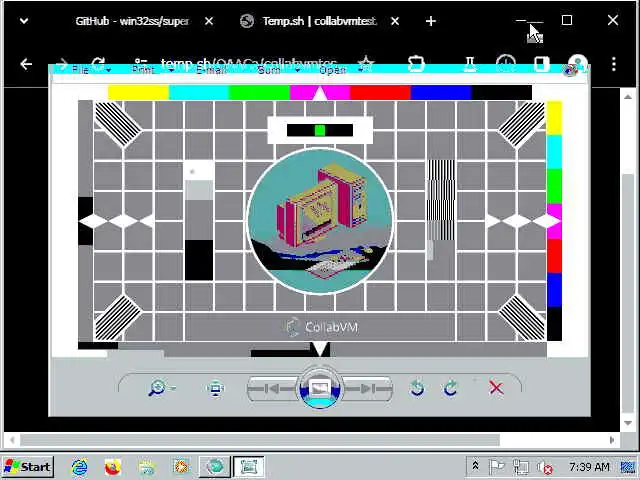
Task: Expand the Open dropdown in Photo Viewer
Action: [341, 70]
